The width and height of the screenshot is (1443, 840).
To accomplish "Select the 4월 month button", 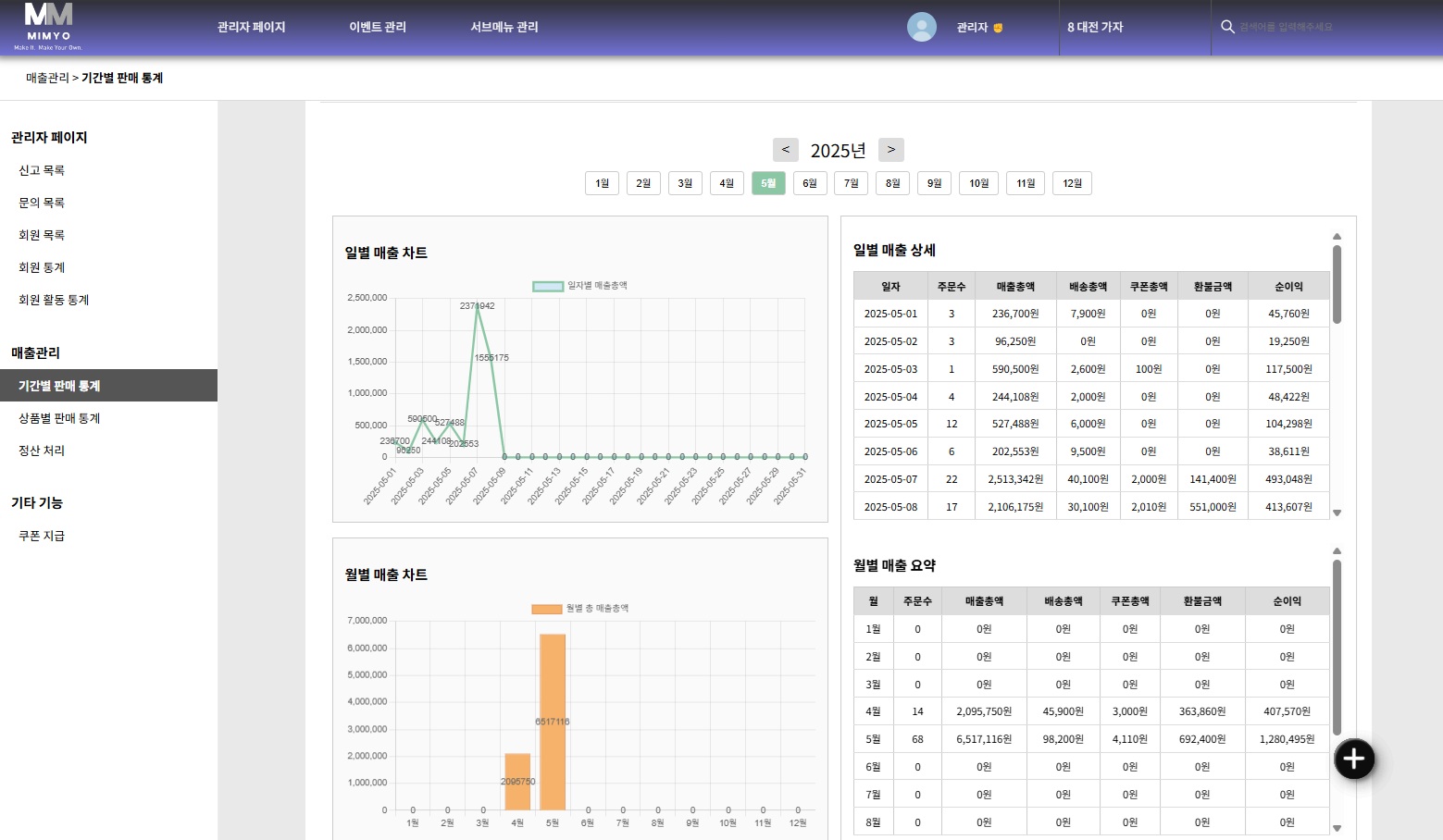I will tap(727, 183).
